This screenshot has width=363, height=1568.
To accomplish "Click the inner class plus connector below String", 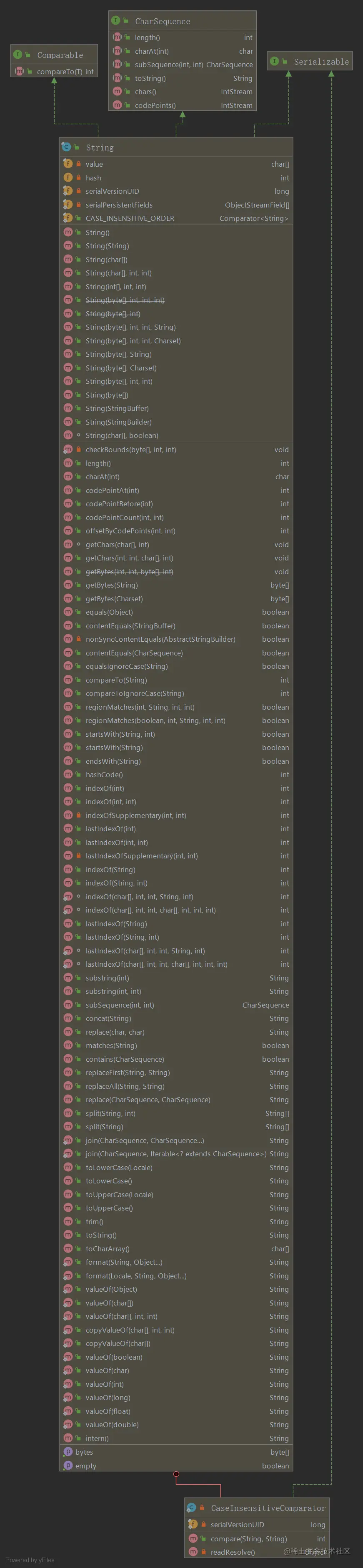I will coord(176,1474).
